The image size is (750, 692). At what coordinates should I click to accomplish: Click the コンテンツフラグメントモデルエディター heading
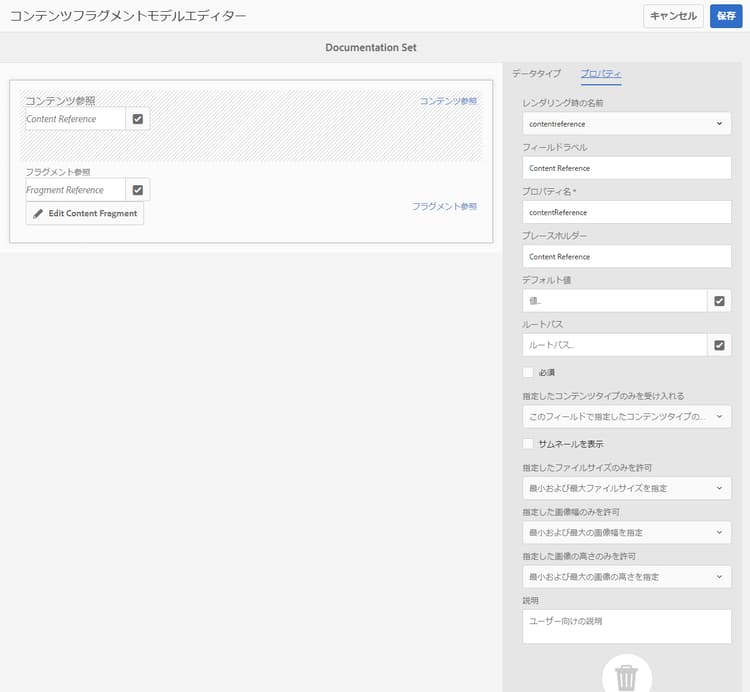pyautogui.click(x=128, y=16)
